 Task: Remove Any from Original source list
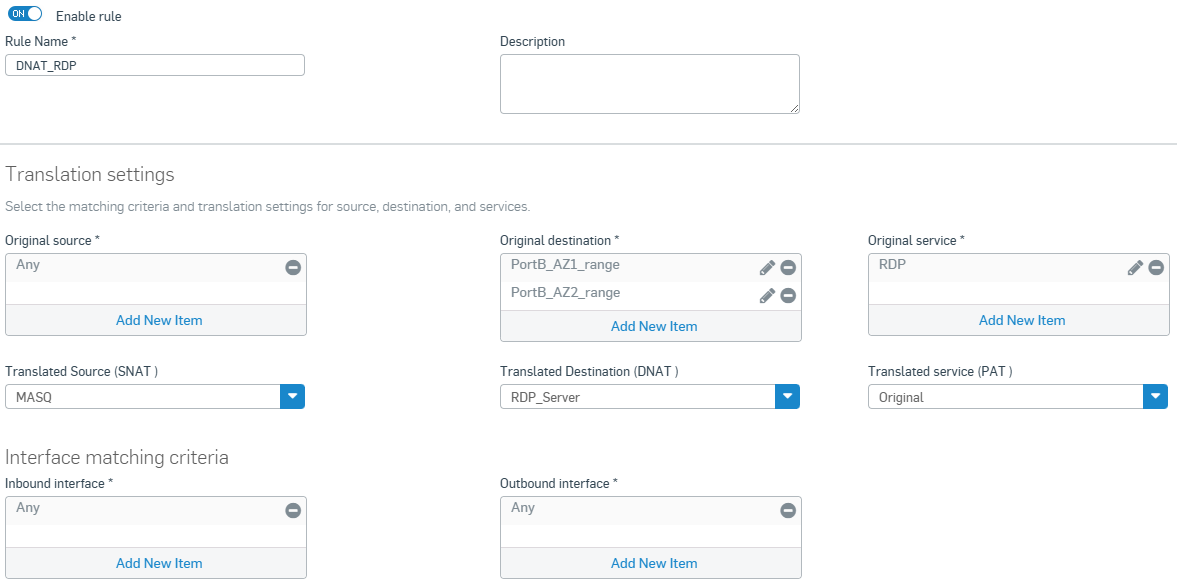point(293,268)
